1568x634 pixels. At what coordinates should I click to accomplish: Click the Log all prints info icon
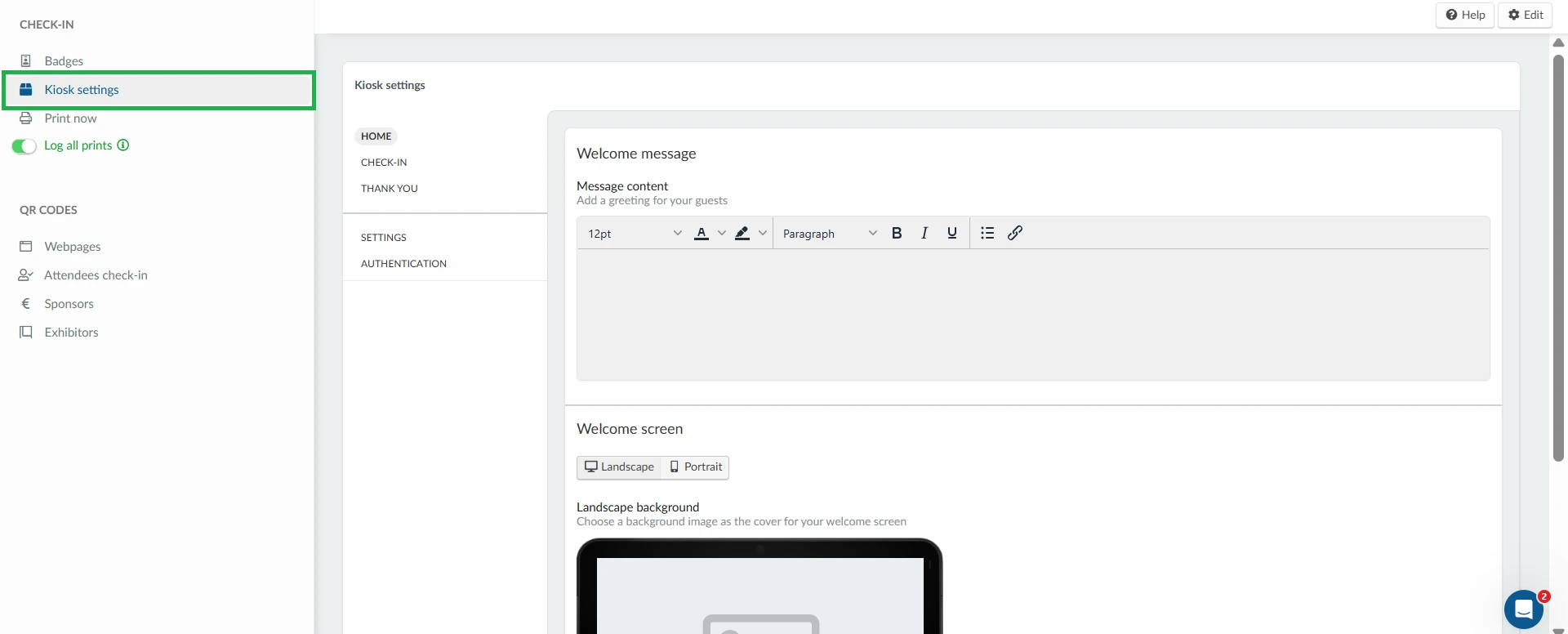coord(123,145)
